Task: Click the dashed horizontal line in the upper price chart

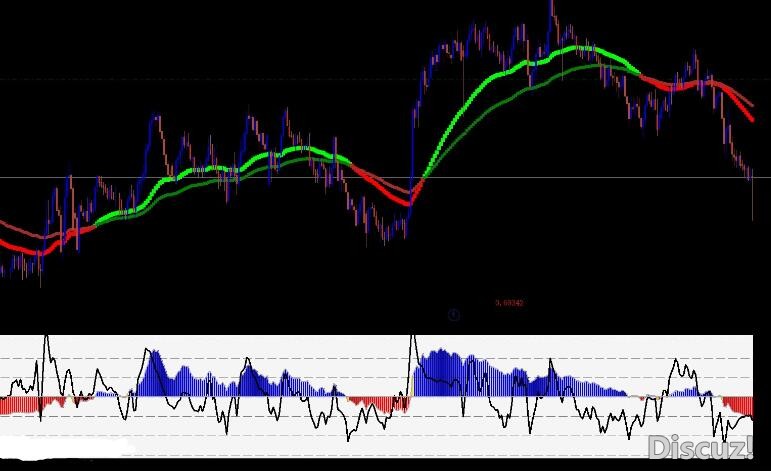Action: 386,79
